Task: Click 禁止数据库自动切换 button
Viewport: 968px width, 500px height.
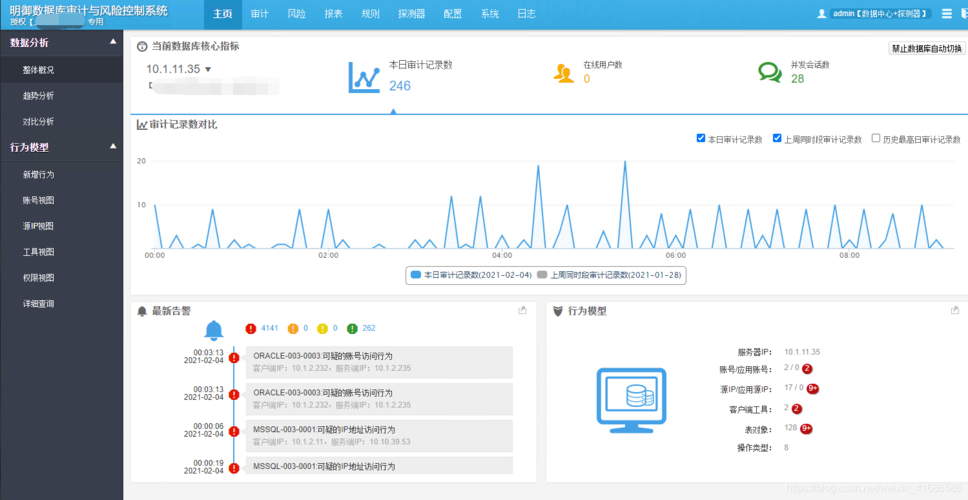Action: pos(927,49)
